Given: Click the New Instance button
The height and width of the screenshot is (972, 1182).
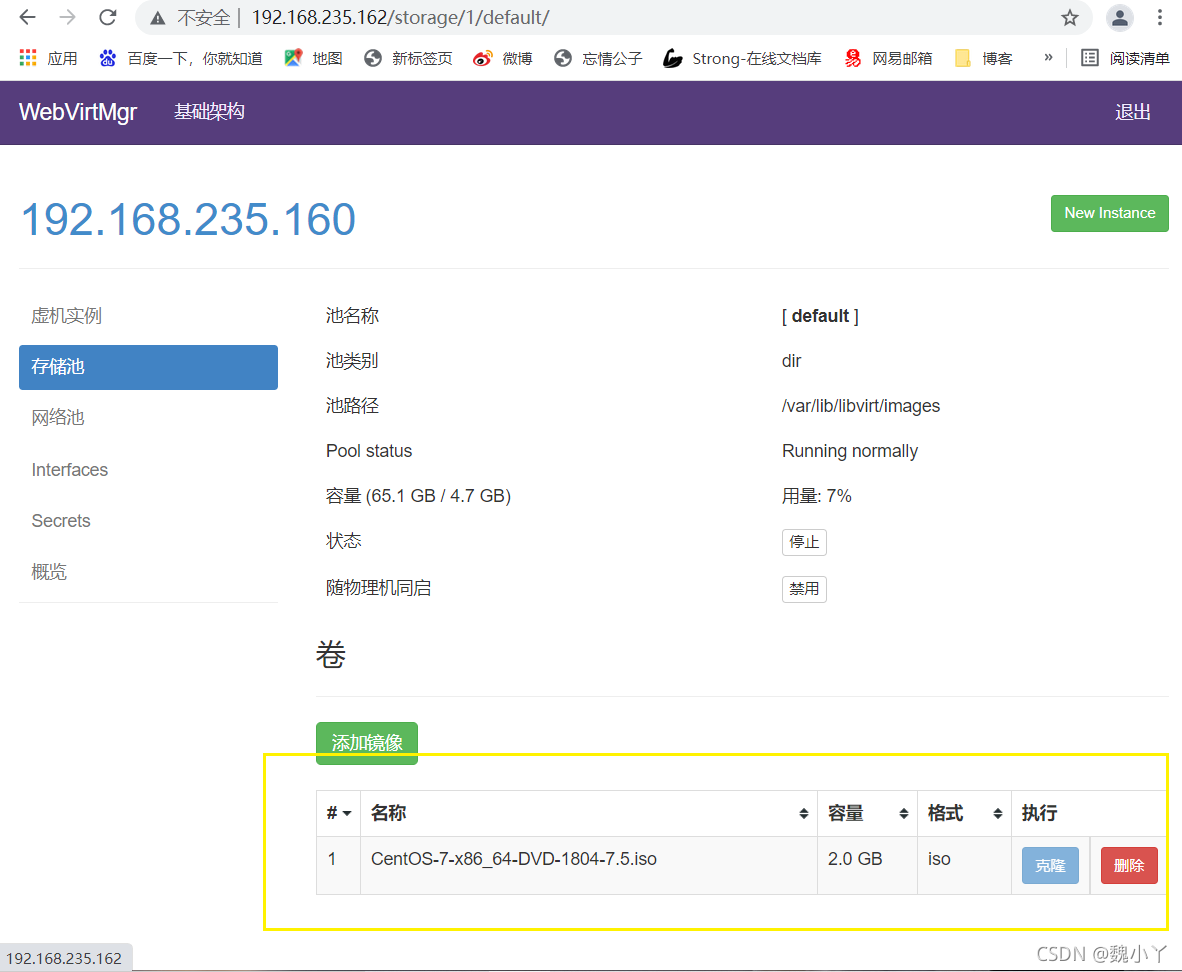Looking at the screenshot, I should [1110, 213].
